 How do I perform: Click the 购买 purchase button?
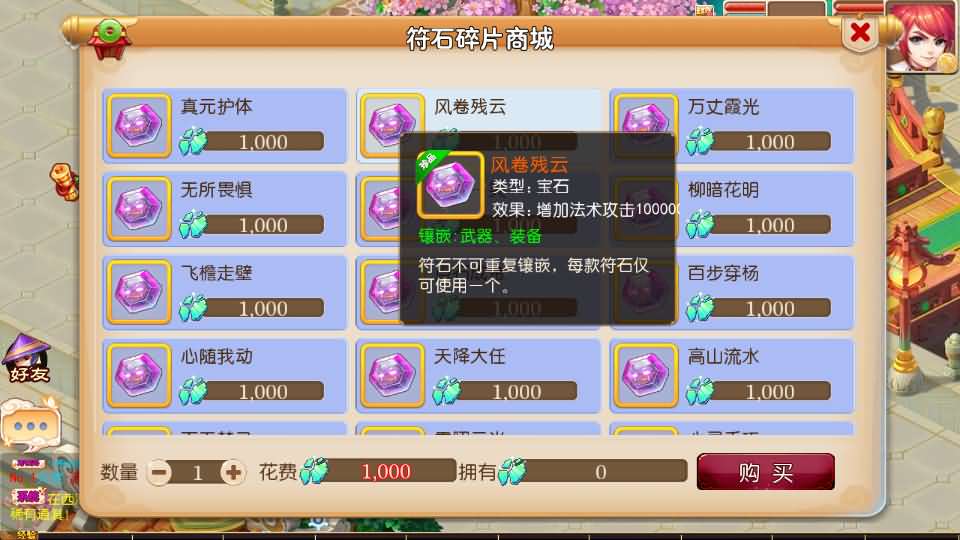[765, 471]
